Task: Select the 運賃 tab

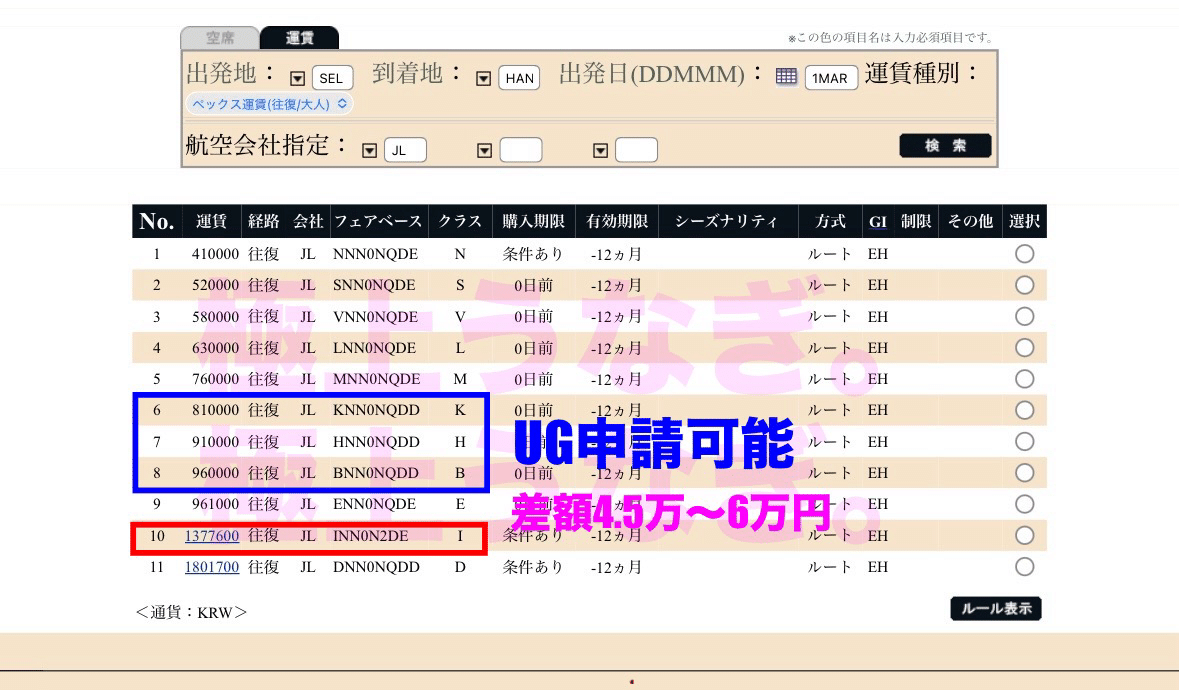Action: [x=300, y=37]
